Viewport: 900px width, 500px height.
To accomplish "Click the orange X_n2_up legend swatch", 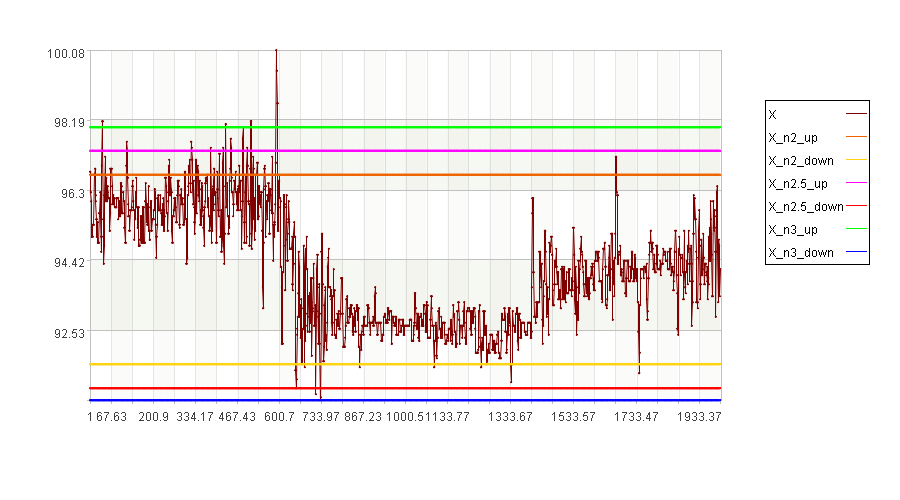I will click(x=856, y=137).
